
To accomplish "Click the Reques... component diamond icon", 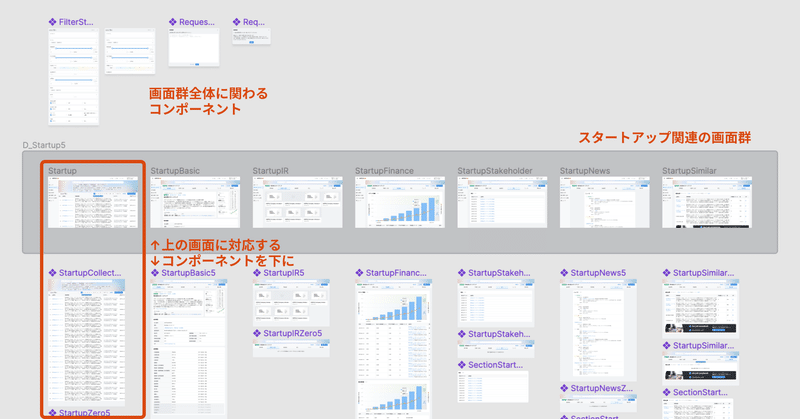I will pyautogui.click(x=172, y=22).
